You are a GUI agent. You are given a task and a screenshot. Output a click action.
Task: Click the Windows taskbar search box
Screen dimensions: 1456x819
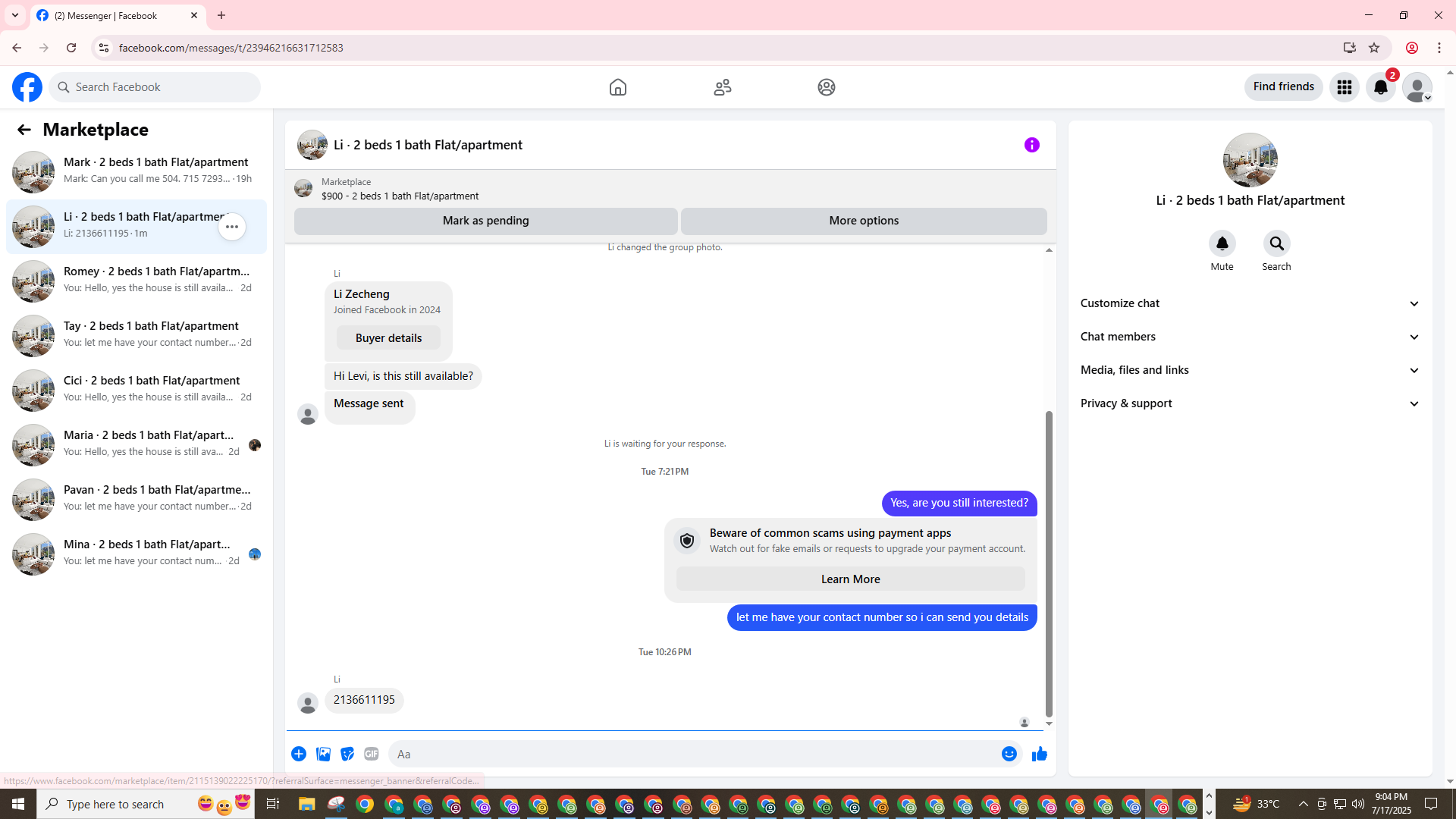(x=144, y=804)
